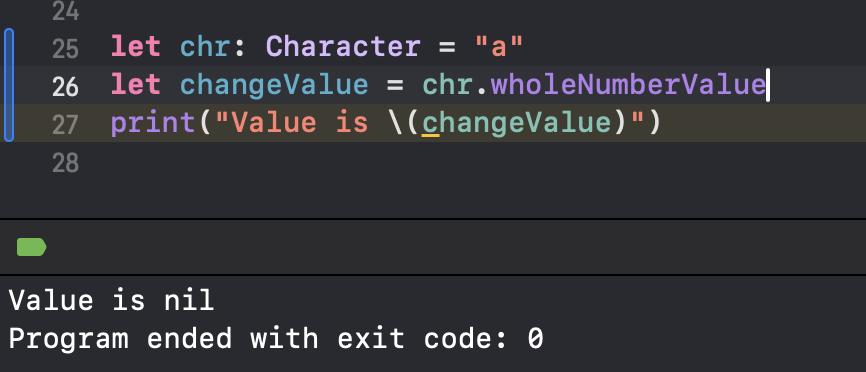The height and width of the screenshot is (372, 866).
Task: Click the "Value is nil" console output
Action: click(111, 301)
